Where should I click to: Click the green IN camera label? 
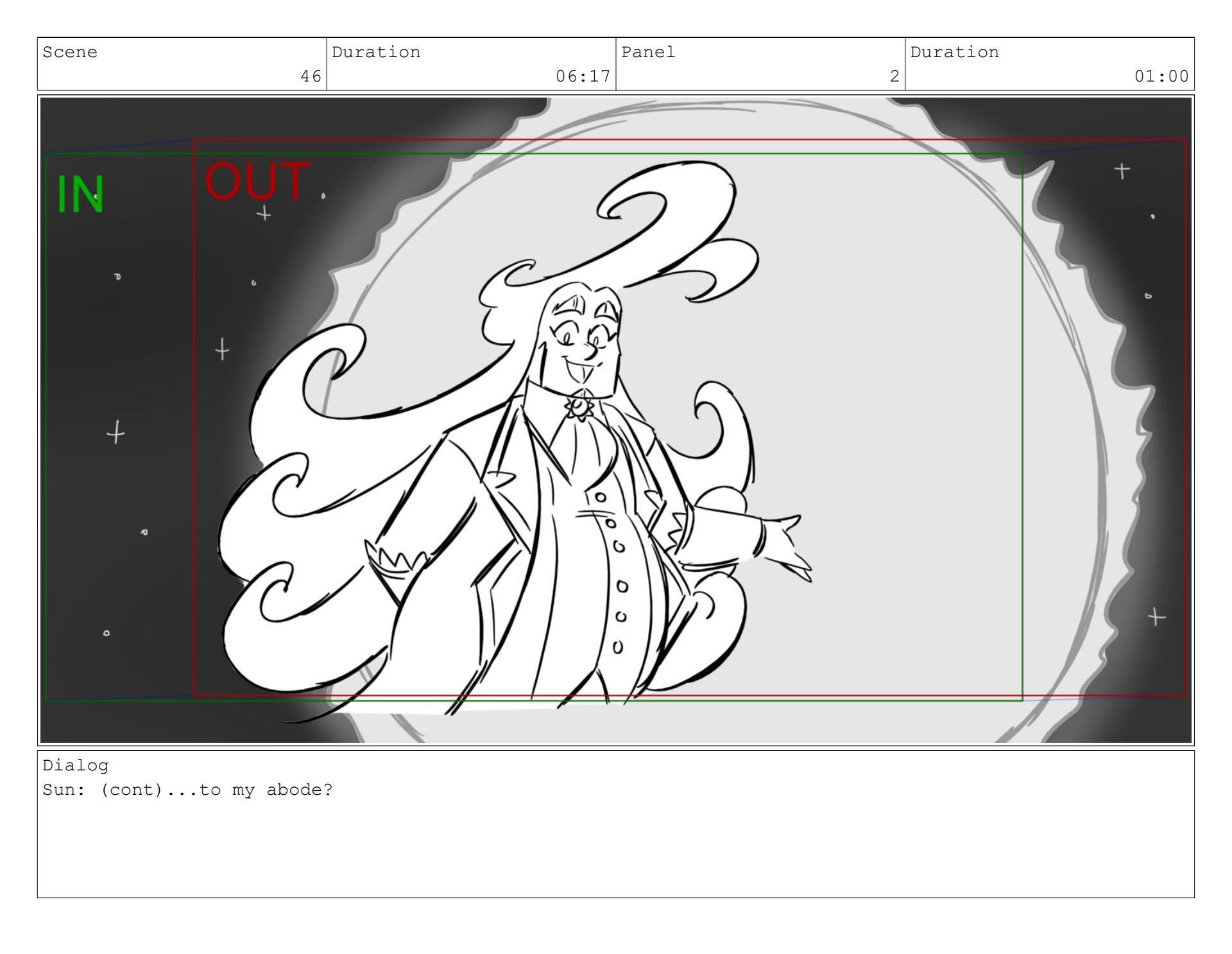(x=80, y=195)
